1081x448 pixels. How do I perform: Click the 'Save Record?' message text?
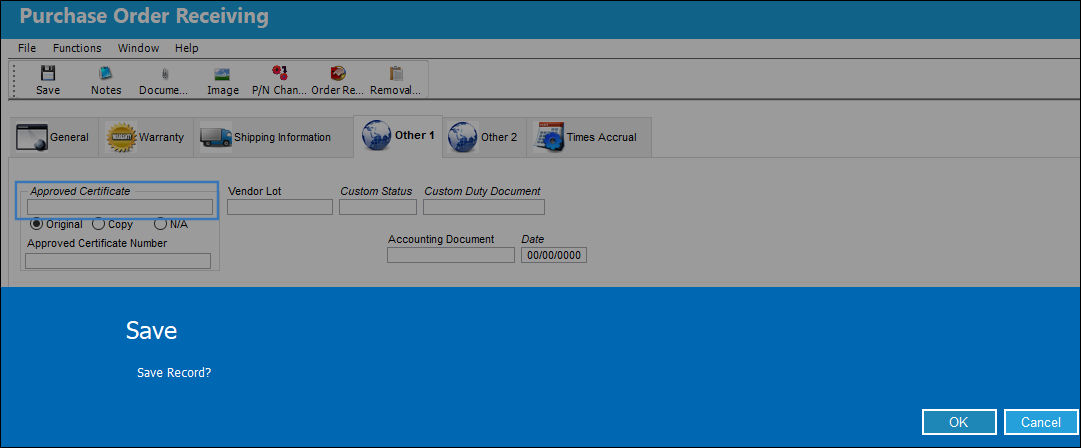174,373
